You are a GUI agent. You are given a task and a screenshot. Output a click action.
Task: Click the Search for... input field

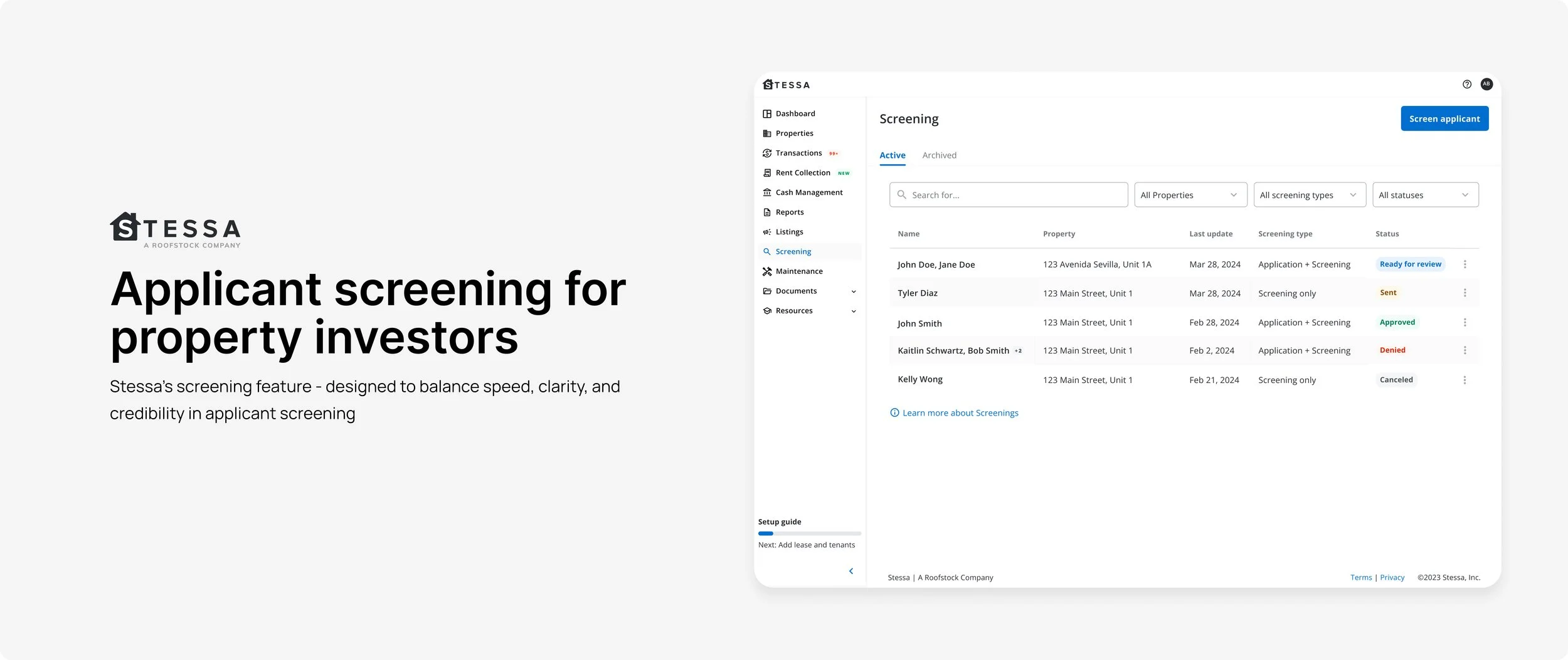[x=1009, y=195]
